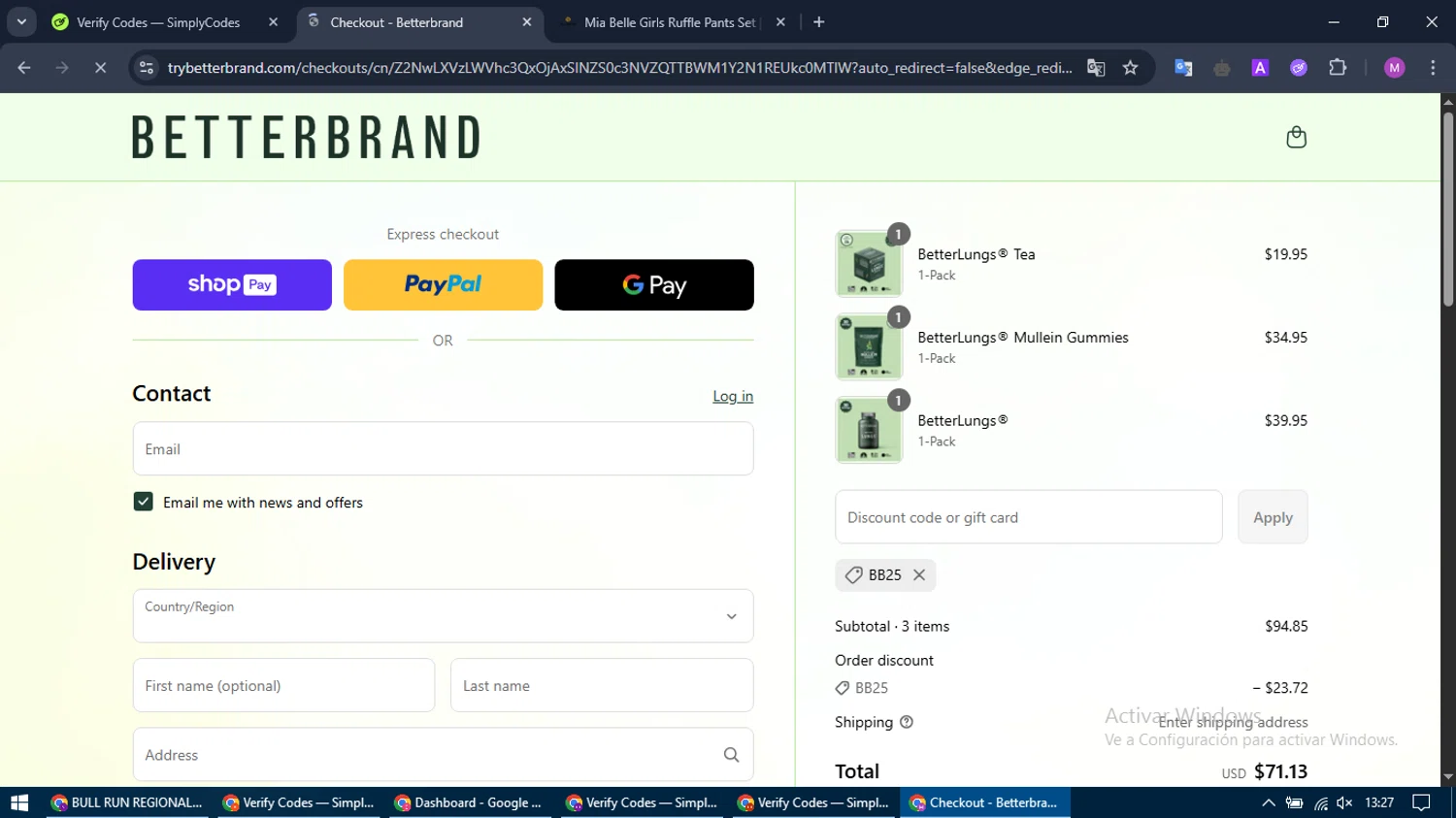1456x818 pixels.
Task: Pay with Shop Pay express checkout
Action: coord(232,284)
